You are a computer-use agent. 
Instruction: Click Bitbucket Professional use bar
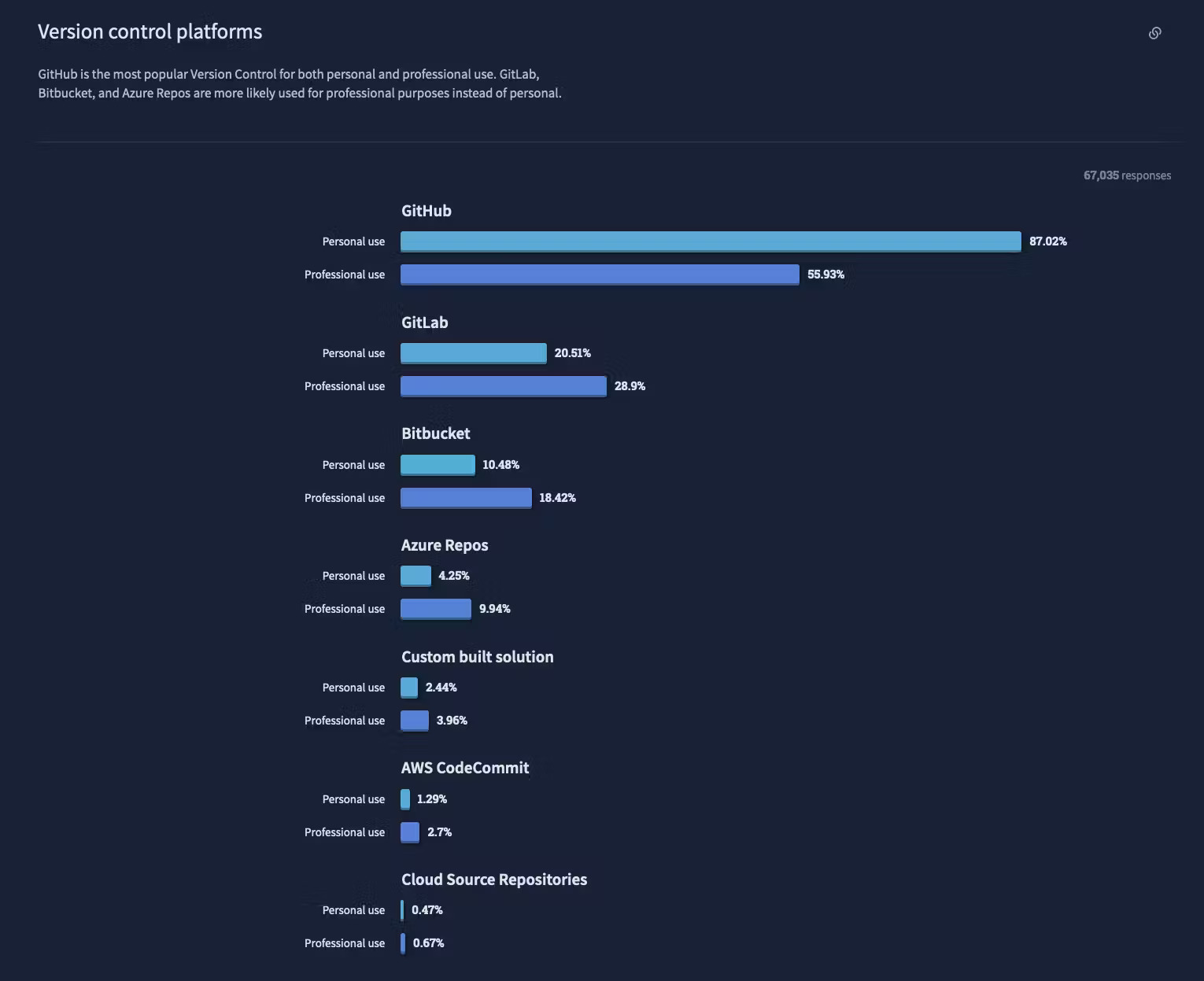click(466, 498)
